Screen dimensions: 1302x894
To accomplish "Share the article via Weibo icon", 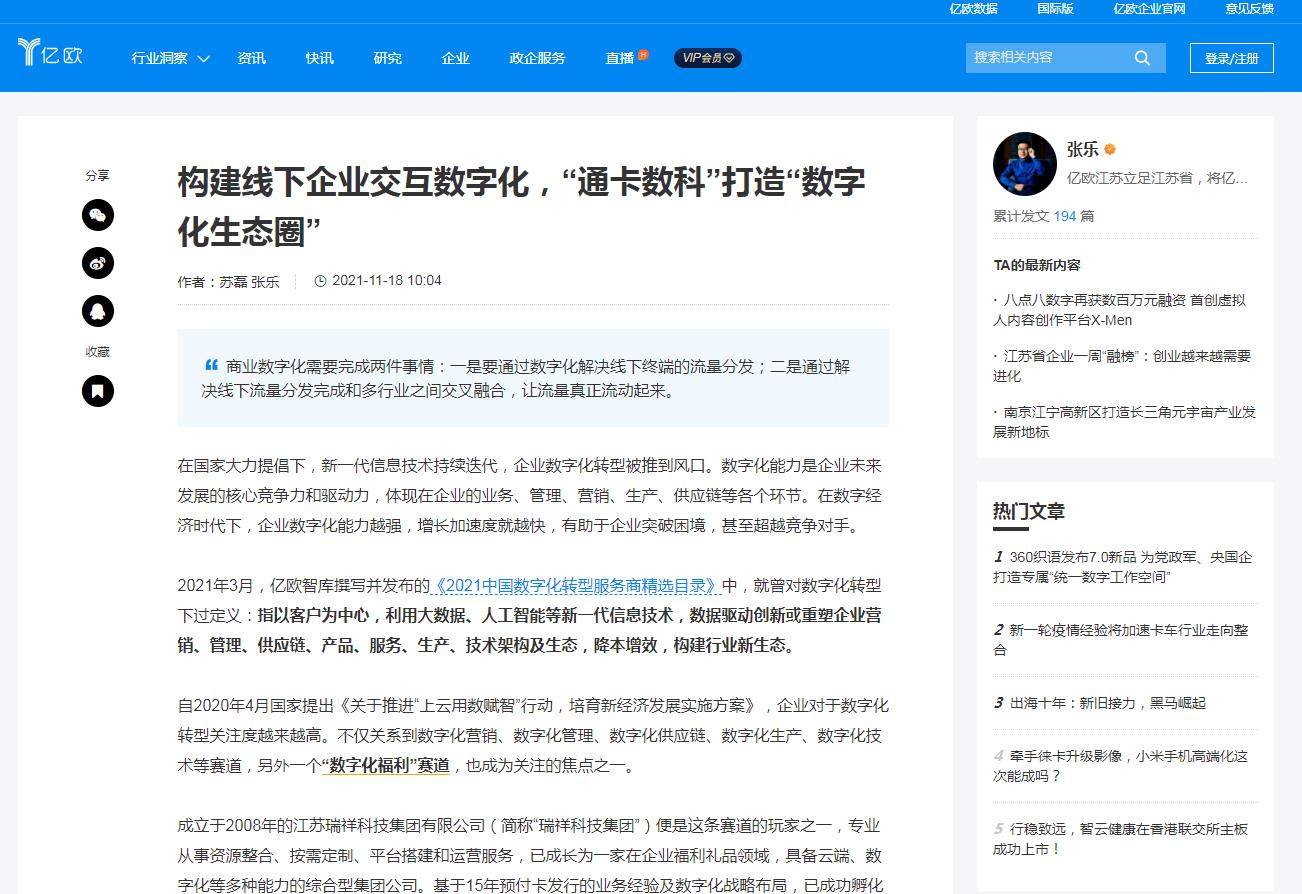I will pos(98,263).
